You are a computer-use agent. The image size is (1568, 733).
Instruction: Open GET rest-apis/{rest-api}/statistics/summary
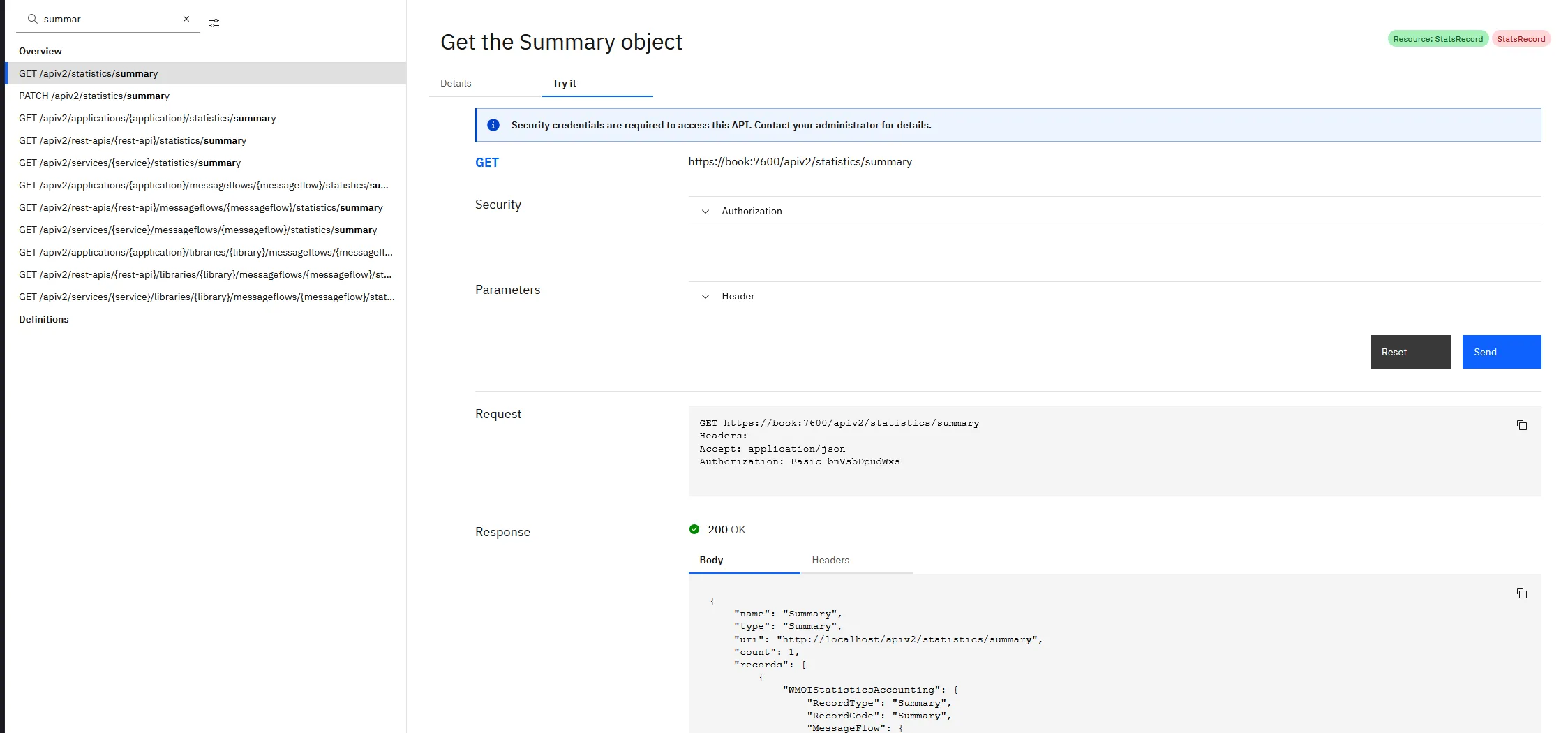pyautogui.click(x=206, y=140)
